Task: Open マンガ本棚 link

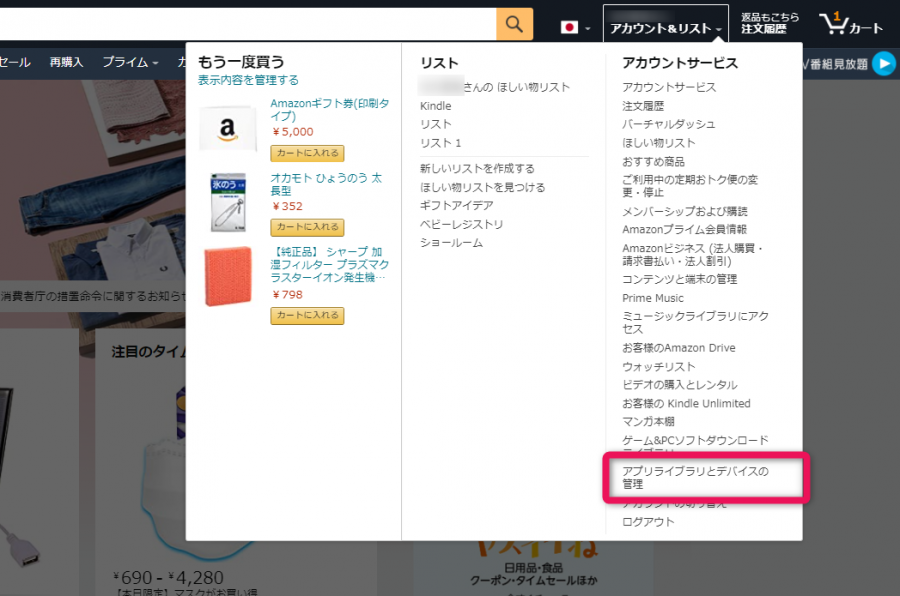Action: (x=648, y=422)
